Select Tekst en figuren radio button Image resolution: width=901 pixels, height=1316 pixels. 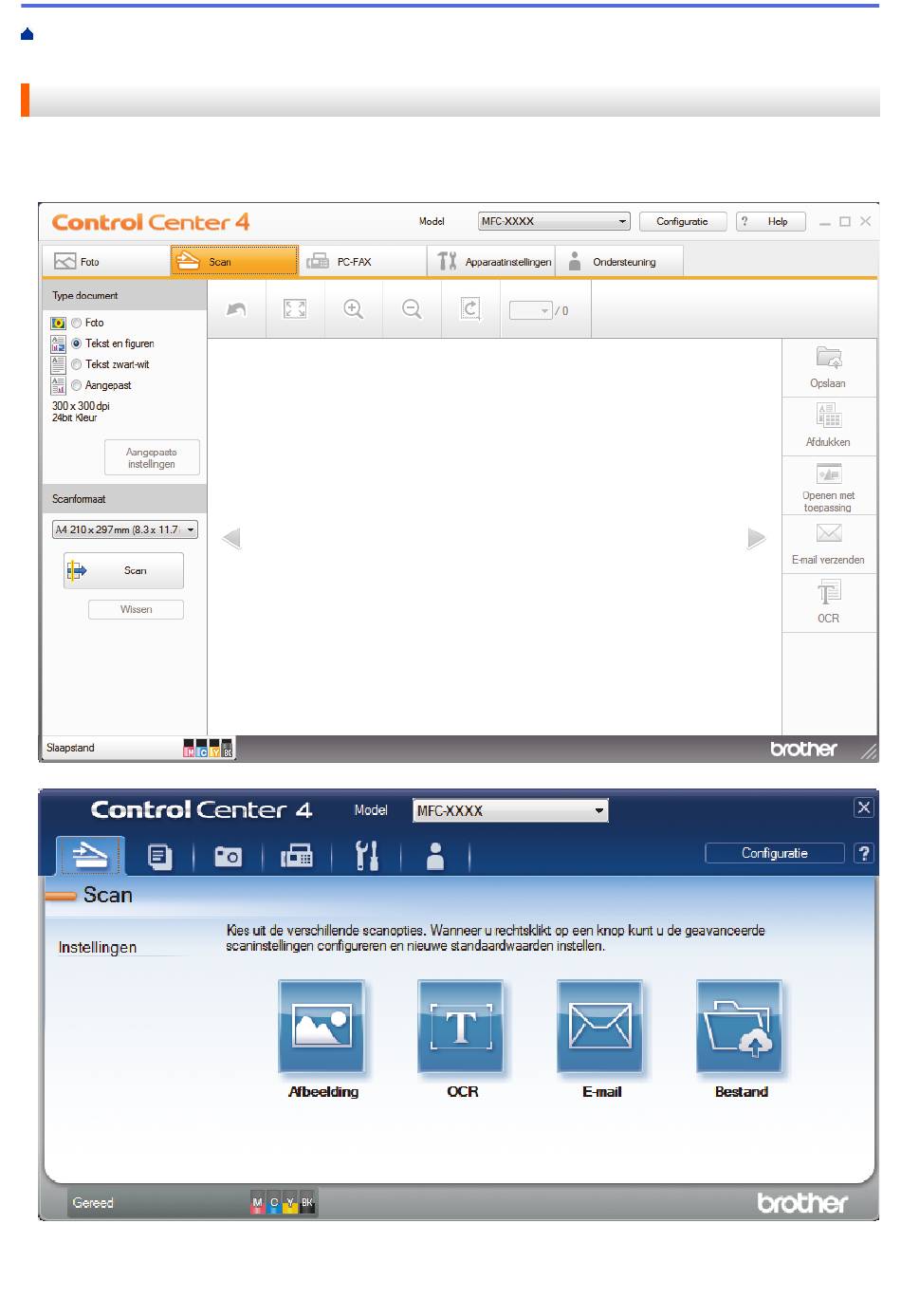[77, 343]
